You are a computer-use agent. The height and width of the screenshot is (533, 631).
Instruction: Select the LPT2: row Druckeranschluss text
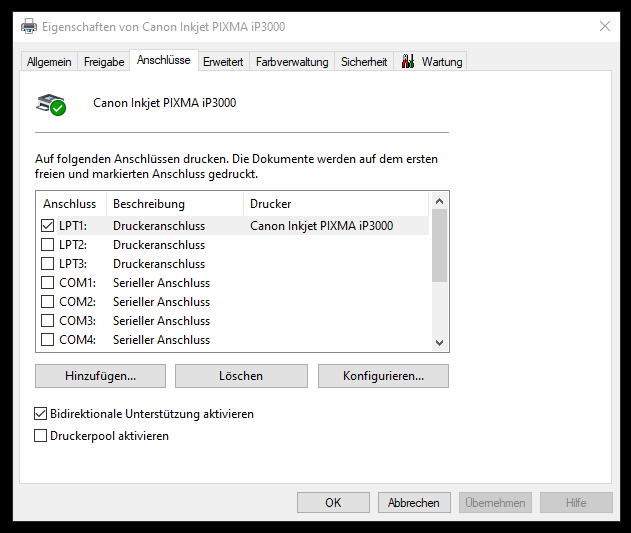[x=159, y=245]
